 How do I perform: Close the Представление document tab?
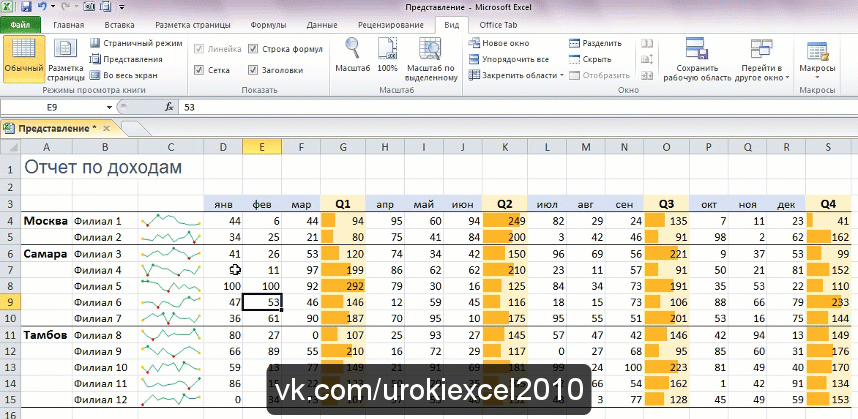click(x=107, y=128)
